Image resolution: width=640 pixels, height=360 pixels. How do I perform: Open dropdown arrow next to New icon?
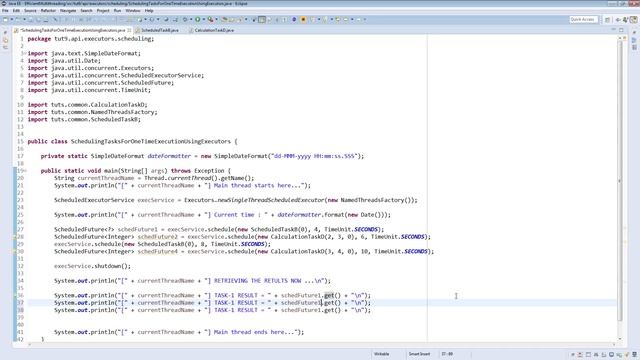click(11, 19)
